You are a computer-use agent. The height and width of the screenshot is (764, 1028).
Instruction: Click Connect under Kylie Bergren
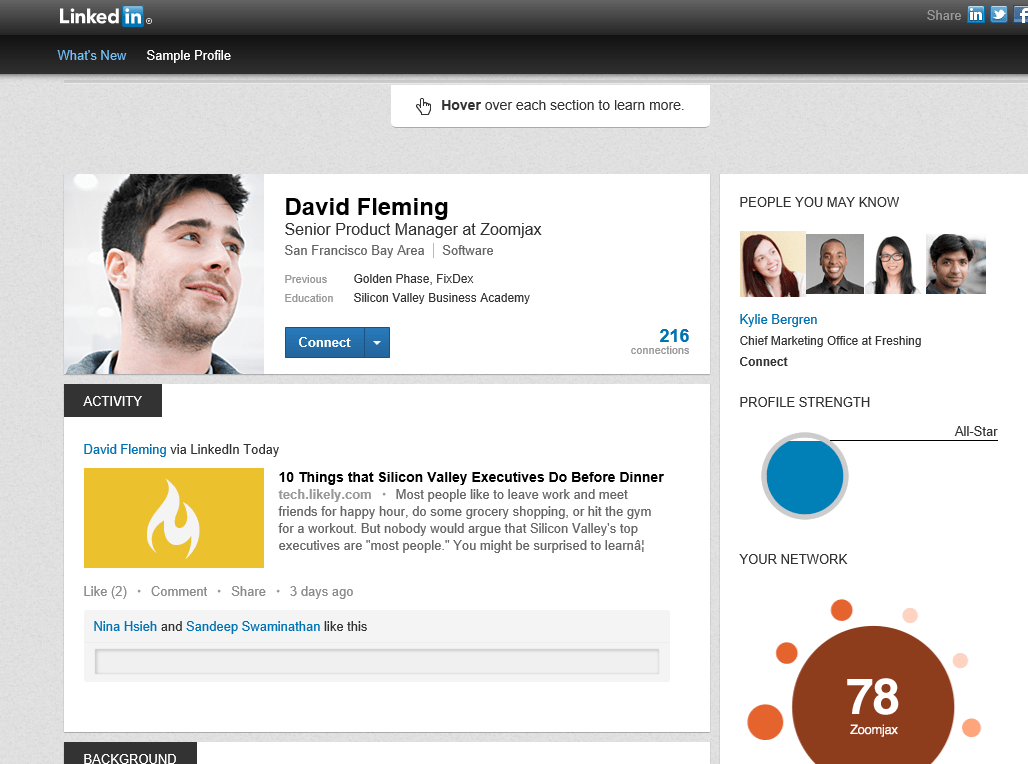tap(763, 361)
